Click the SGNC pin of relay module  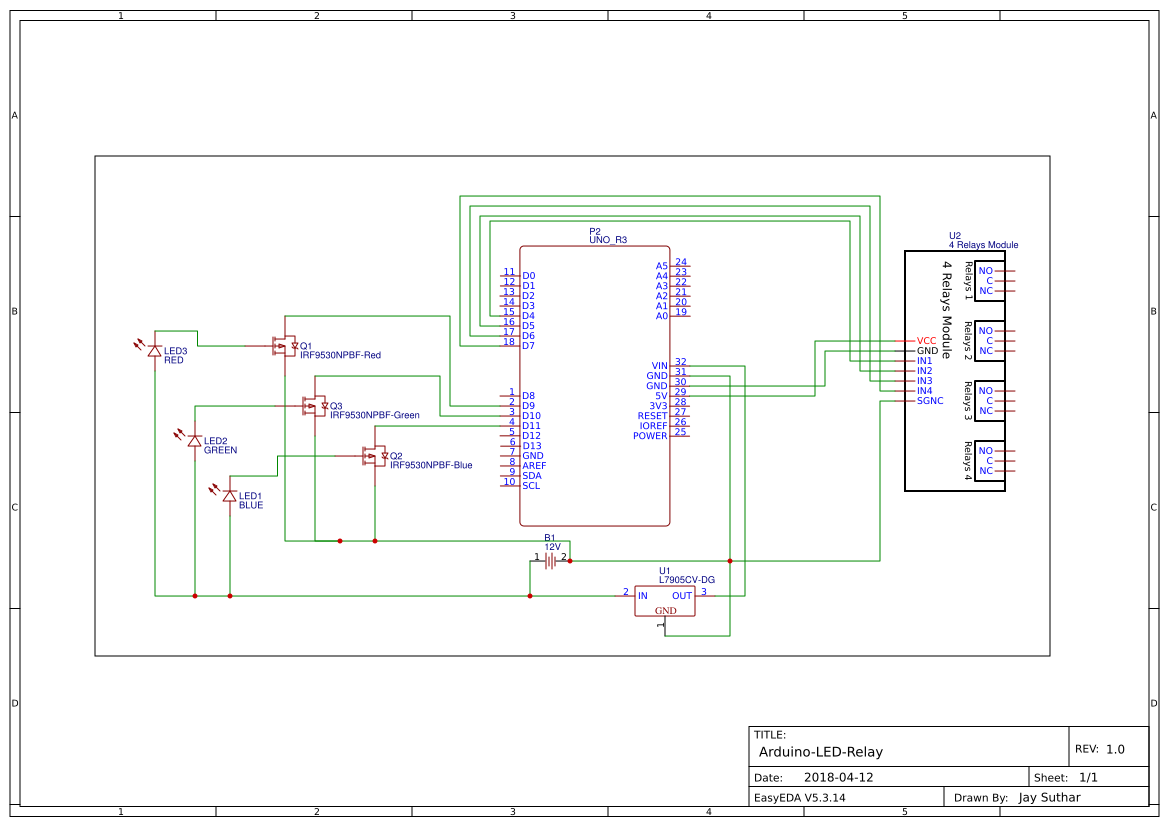(930, 400)
